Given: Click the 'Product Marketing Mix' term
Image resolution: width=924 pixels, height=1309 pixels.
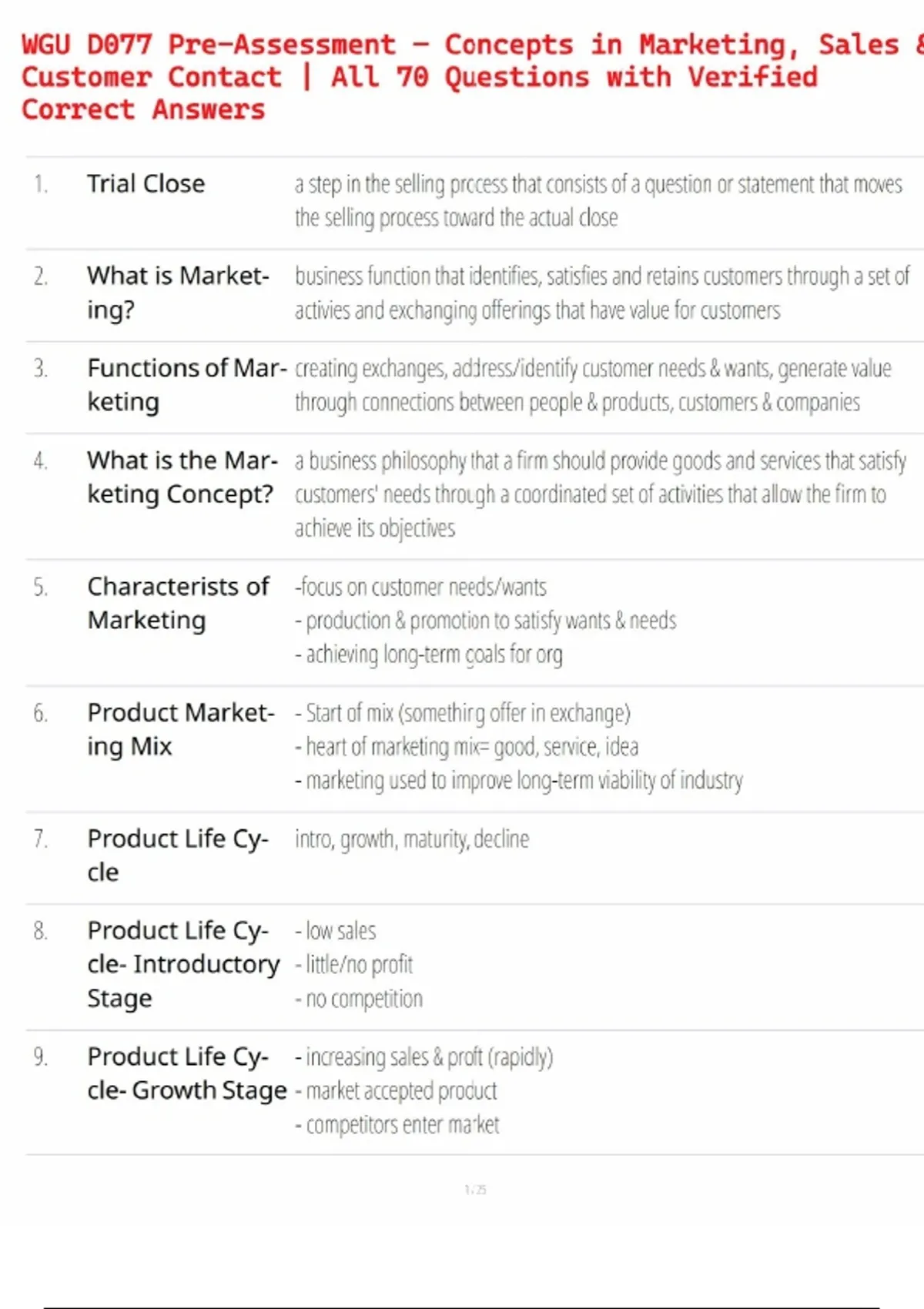Looking at the screenshot, I should [180, 729].
